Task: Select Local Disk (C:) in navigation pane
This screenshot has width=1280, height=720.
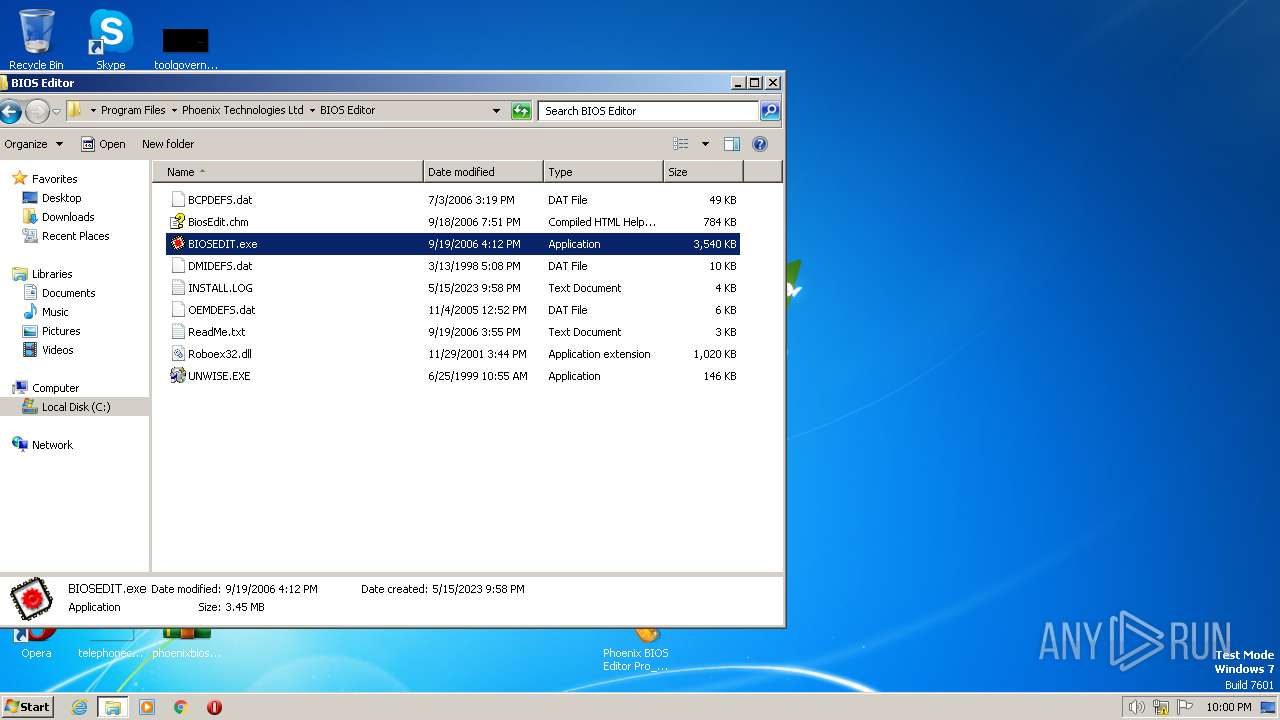Action: 76,407
